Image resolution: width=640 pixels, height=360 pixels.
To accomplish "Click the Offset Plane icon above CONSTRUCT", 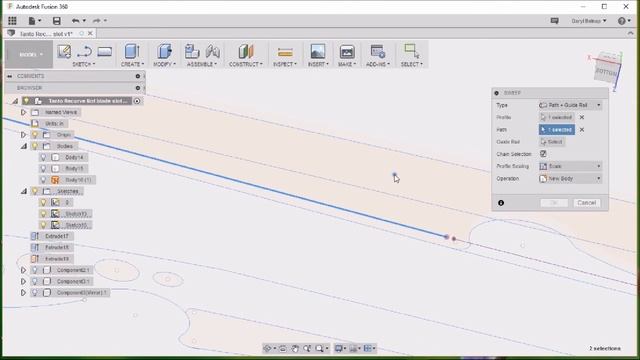I will pyautogui.click(x=246, y=51).
